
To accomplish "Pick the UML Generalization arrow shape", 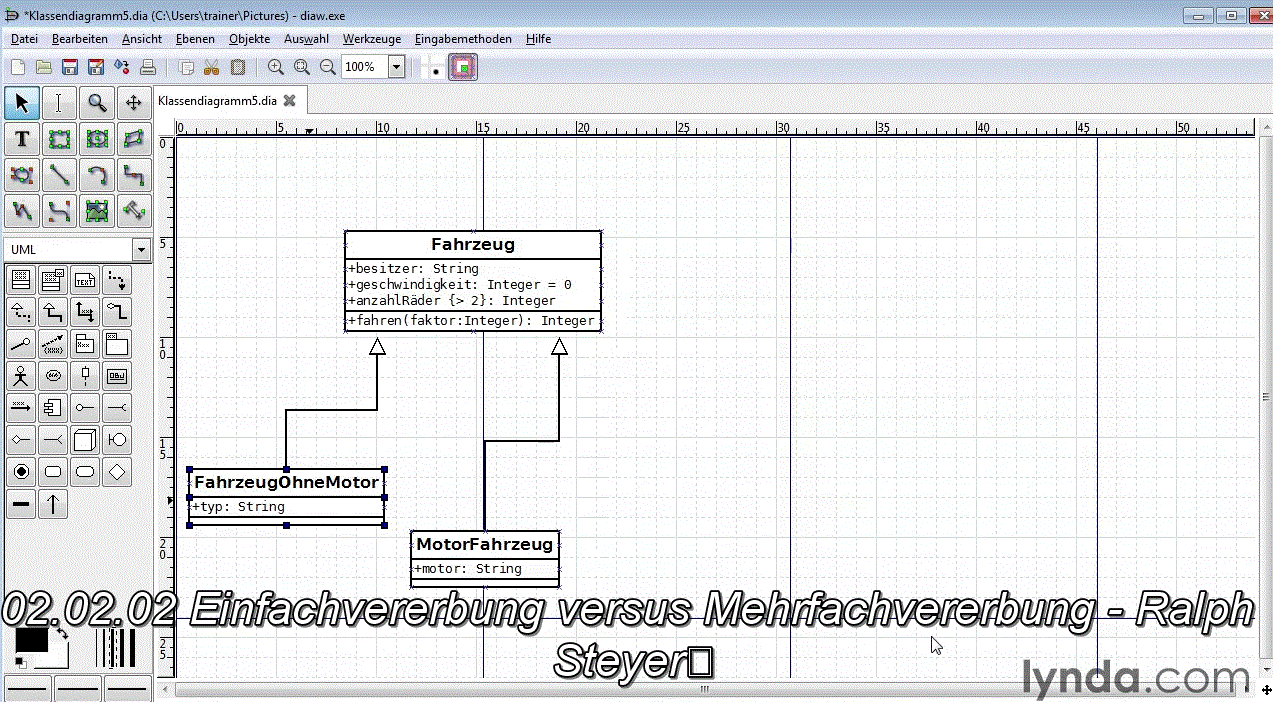I will click(x=53, y=312).
